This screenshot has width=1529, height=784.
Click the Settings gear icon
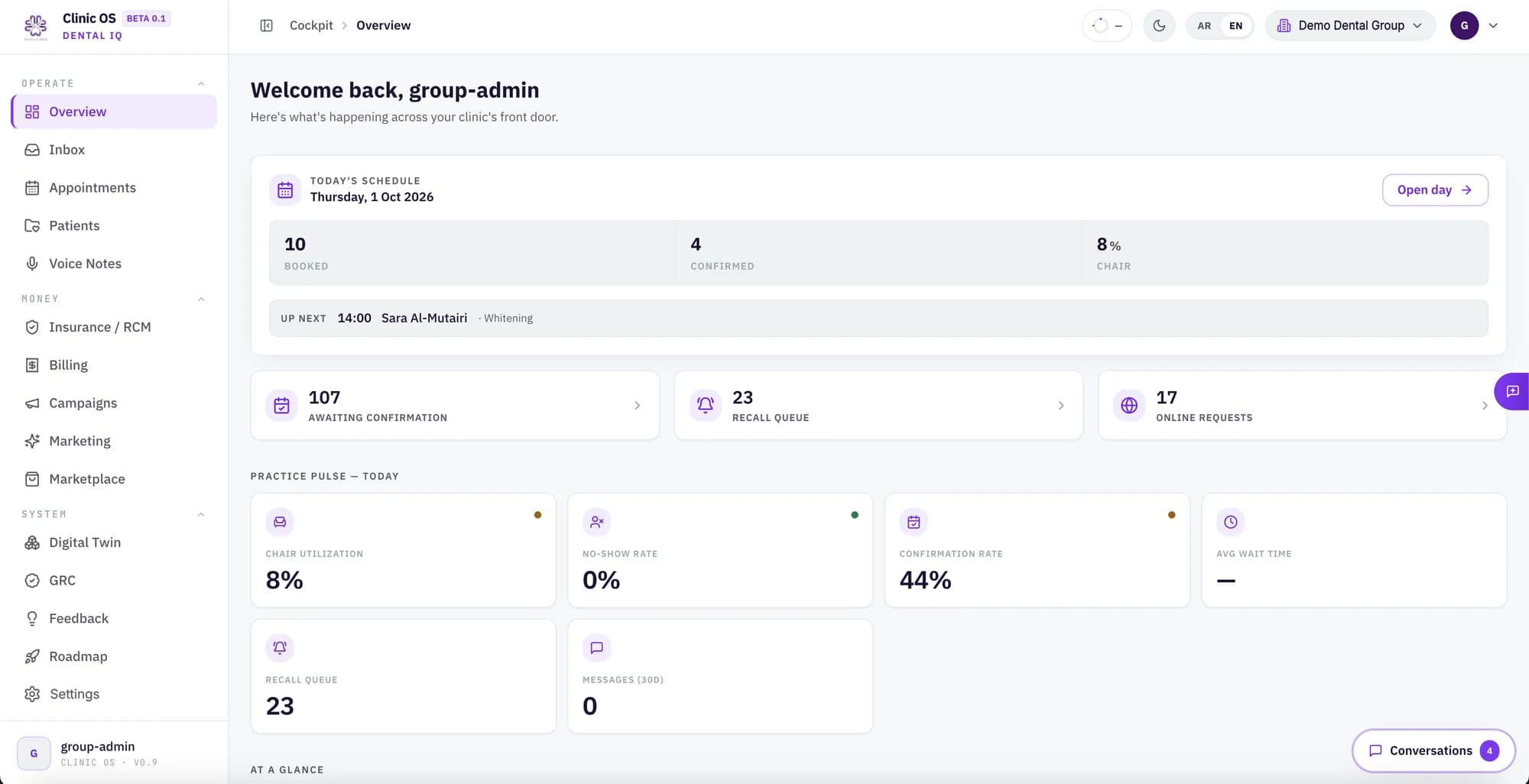coord(32,694)
